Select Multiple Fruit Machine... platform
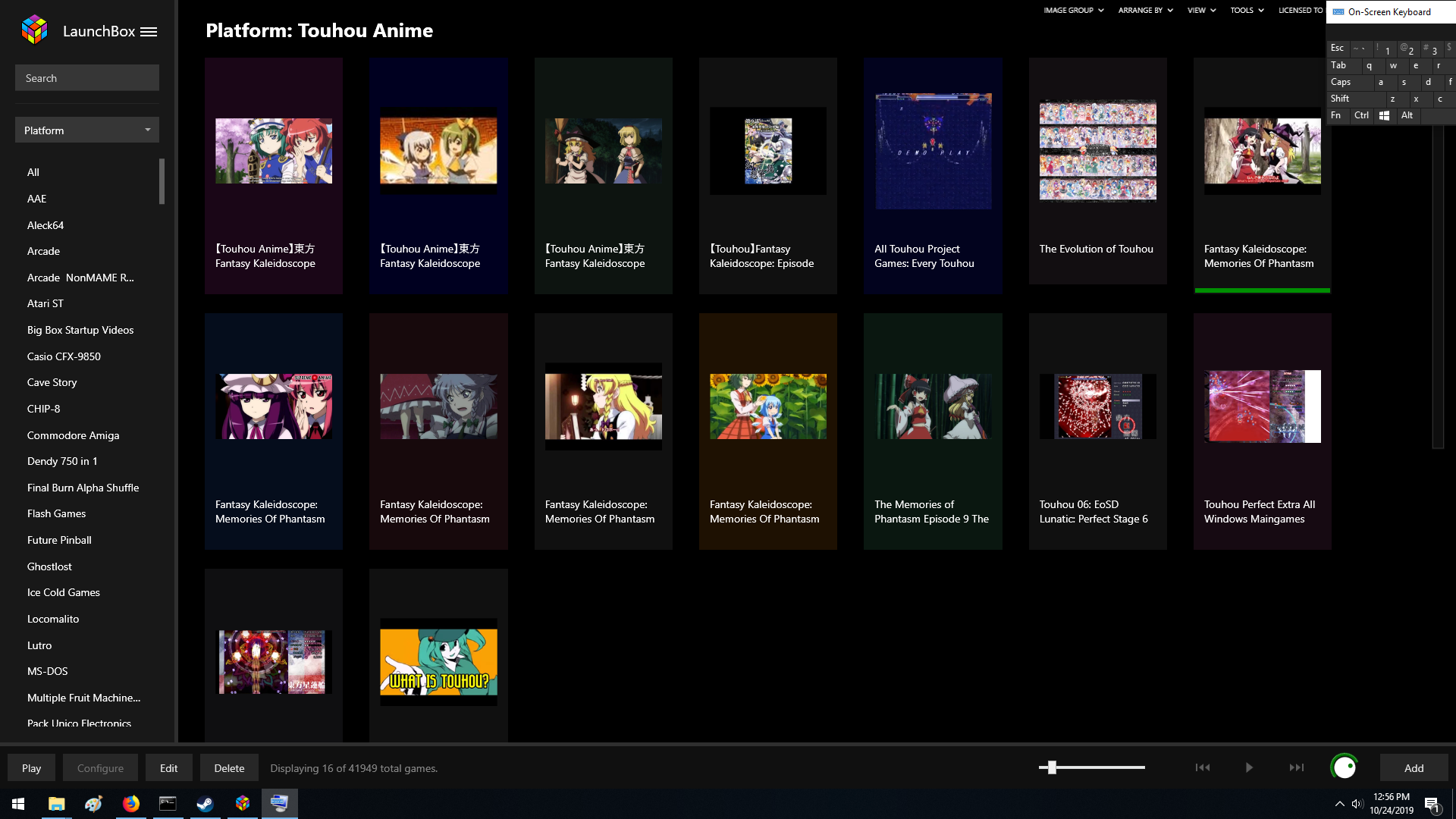This screenshot has height=819, width=1456. 83,698
